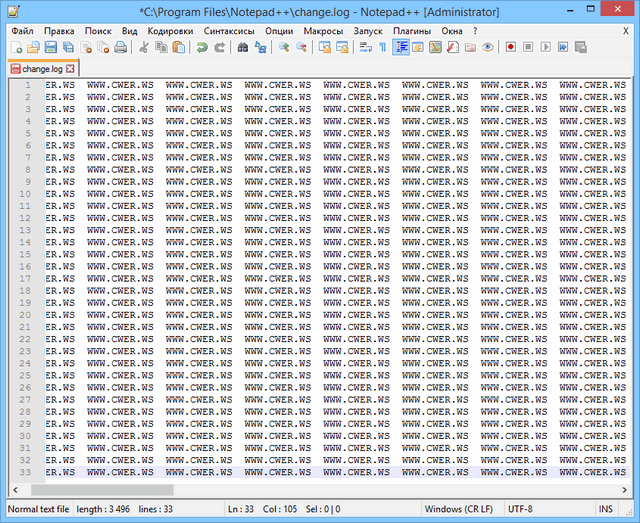Screen dimensions: 640x523
Task: Toggle word wrap toolbar button
Action: [x=365, y=47]
